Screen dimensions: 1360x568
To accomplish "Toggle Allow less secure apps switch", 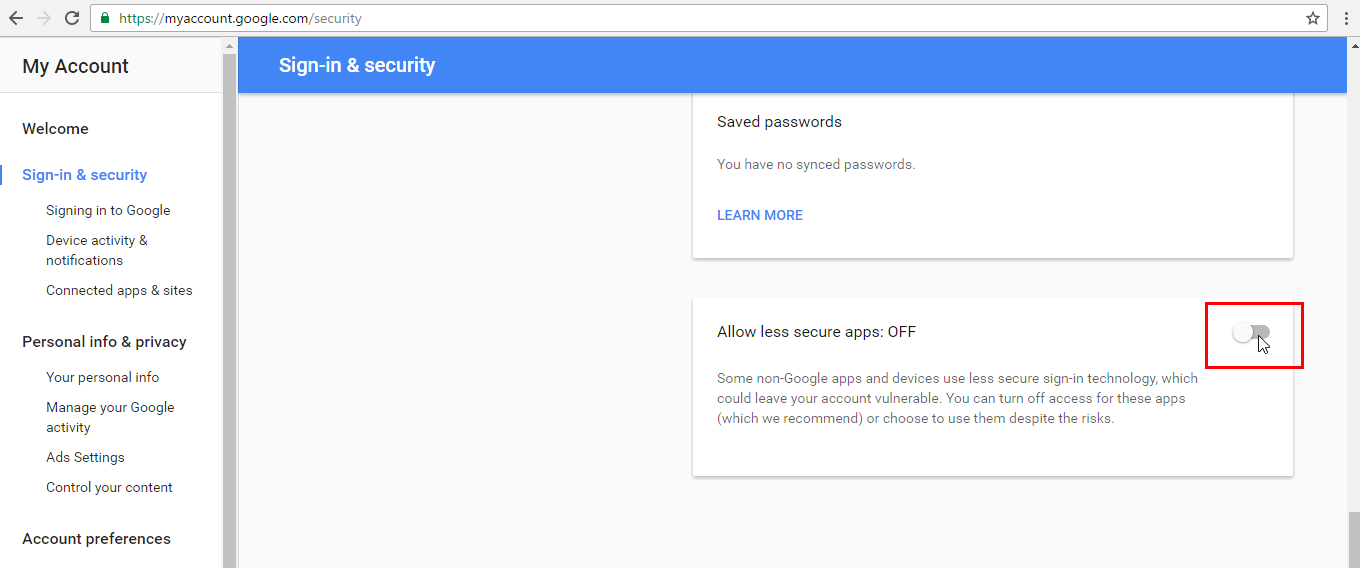I will (1251, 333).
